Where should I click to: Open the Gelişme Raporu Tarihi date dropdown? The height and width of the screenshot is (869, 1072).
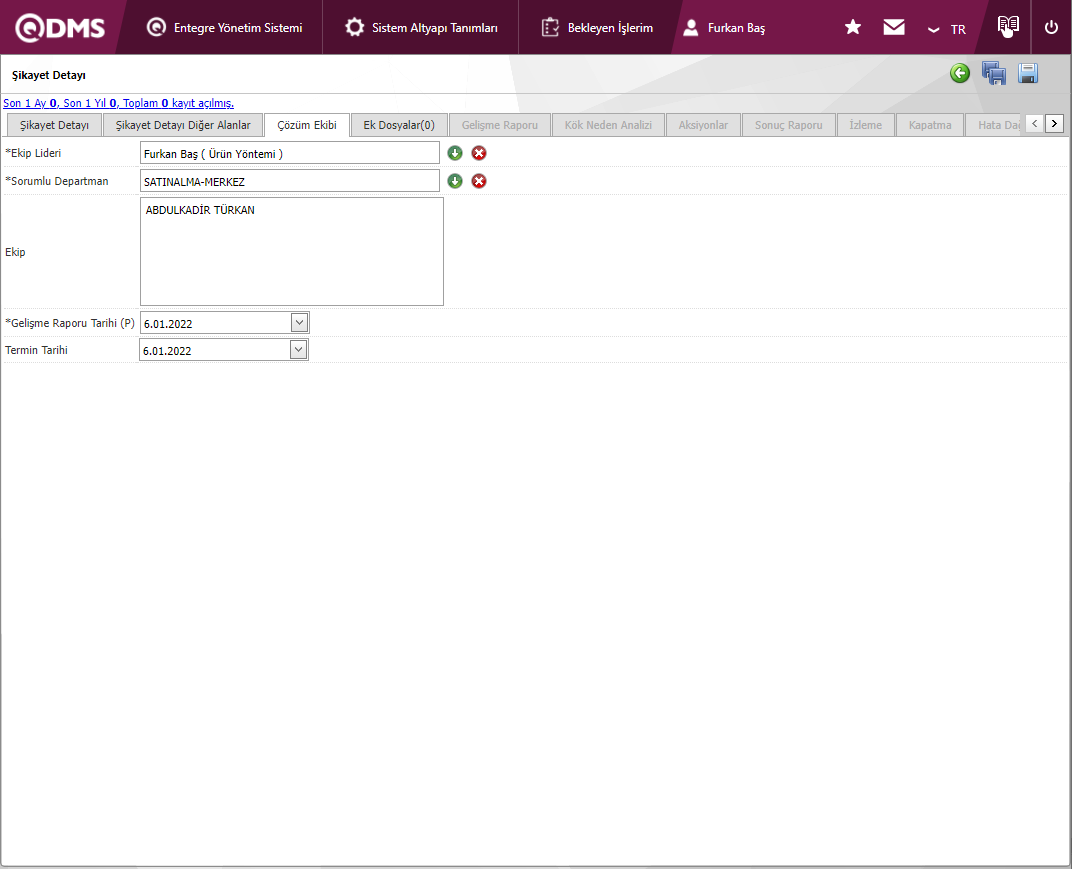[x=299, y=323]
